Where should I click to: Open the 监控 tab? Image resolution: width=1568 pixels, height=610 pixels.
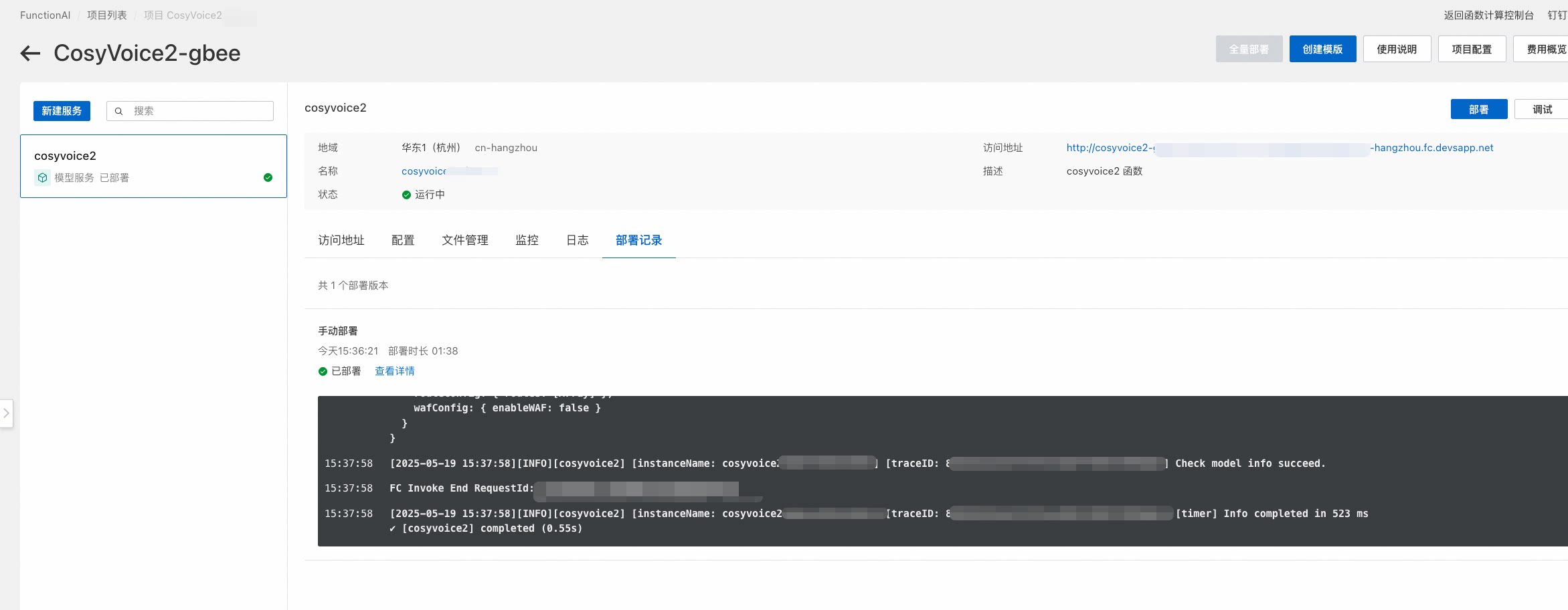click(527, 240)
